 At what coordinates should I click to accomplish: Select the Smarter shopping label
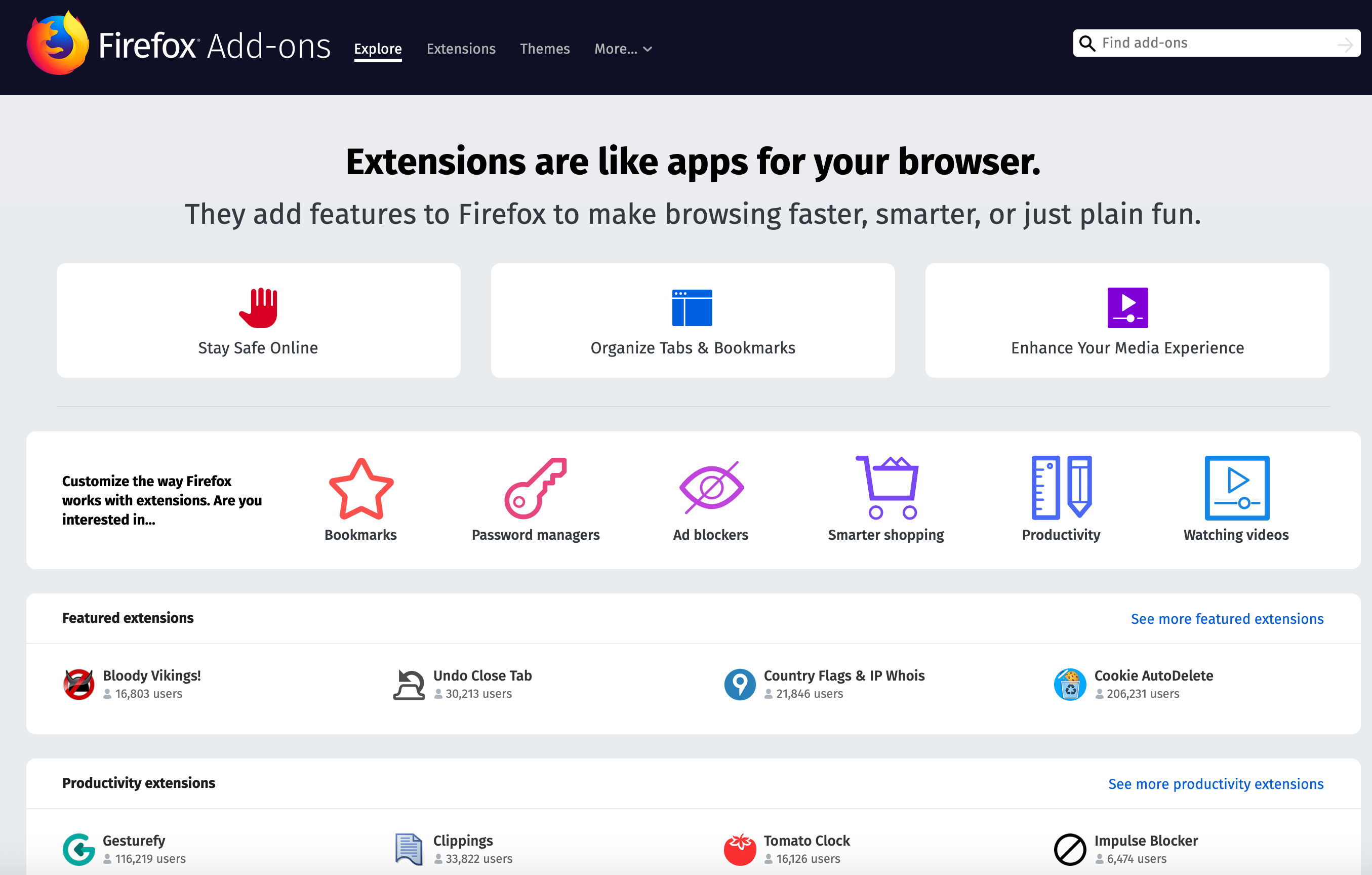coord(886,535)
